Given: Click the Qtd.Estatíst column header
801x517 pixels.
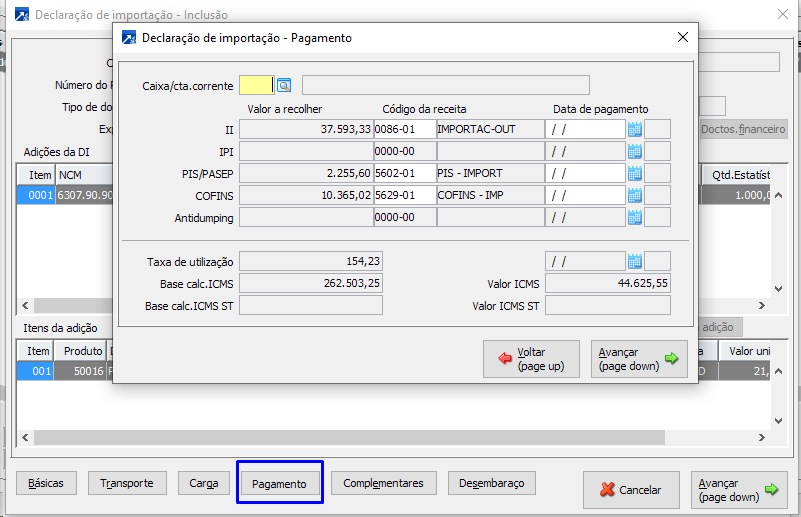Looking at the screenshot, I should pyautogui.click(x=736, y=175).
